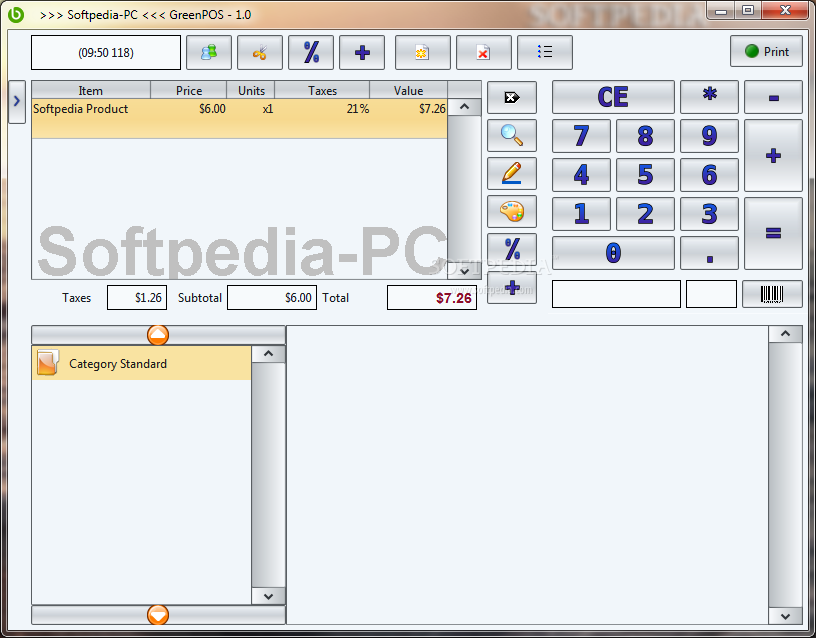This screenshot has height=638, width=816.
Task: Click the CE clear key
Action: click(613, 97)
